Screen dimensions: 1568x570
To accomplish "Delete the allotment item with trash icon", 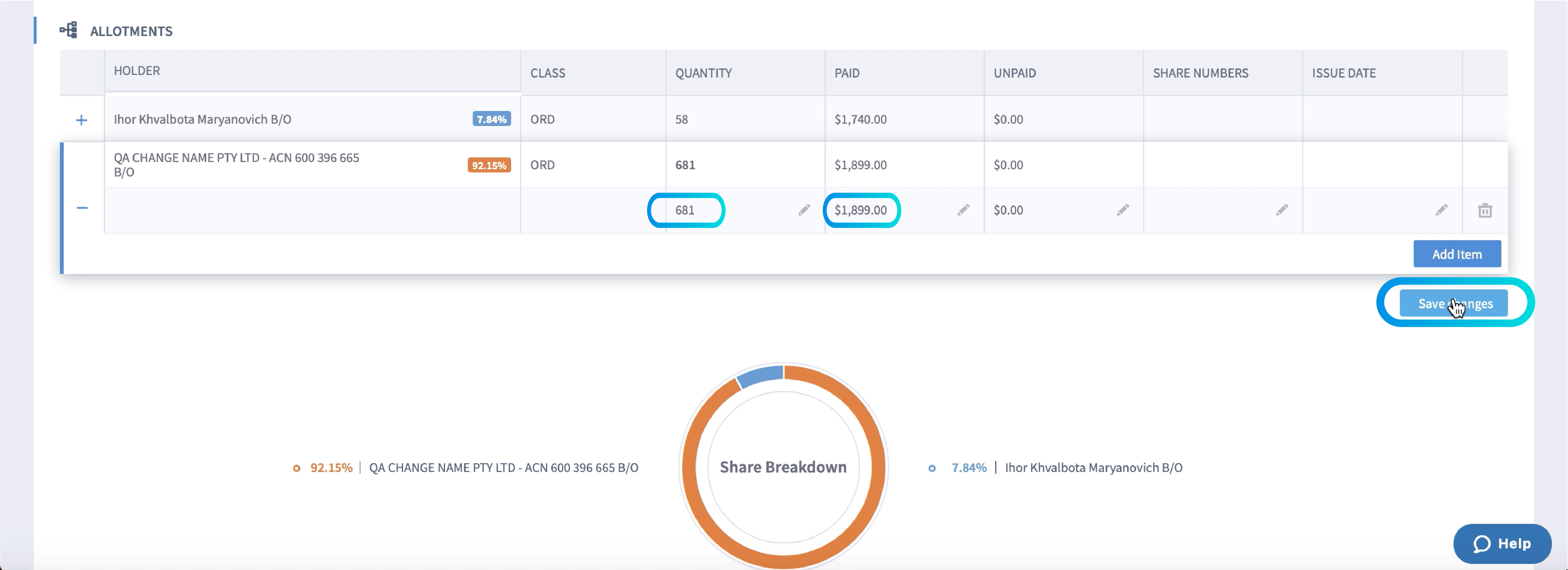I will click(1485, 210).
